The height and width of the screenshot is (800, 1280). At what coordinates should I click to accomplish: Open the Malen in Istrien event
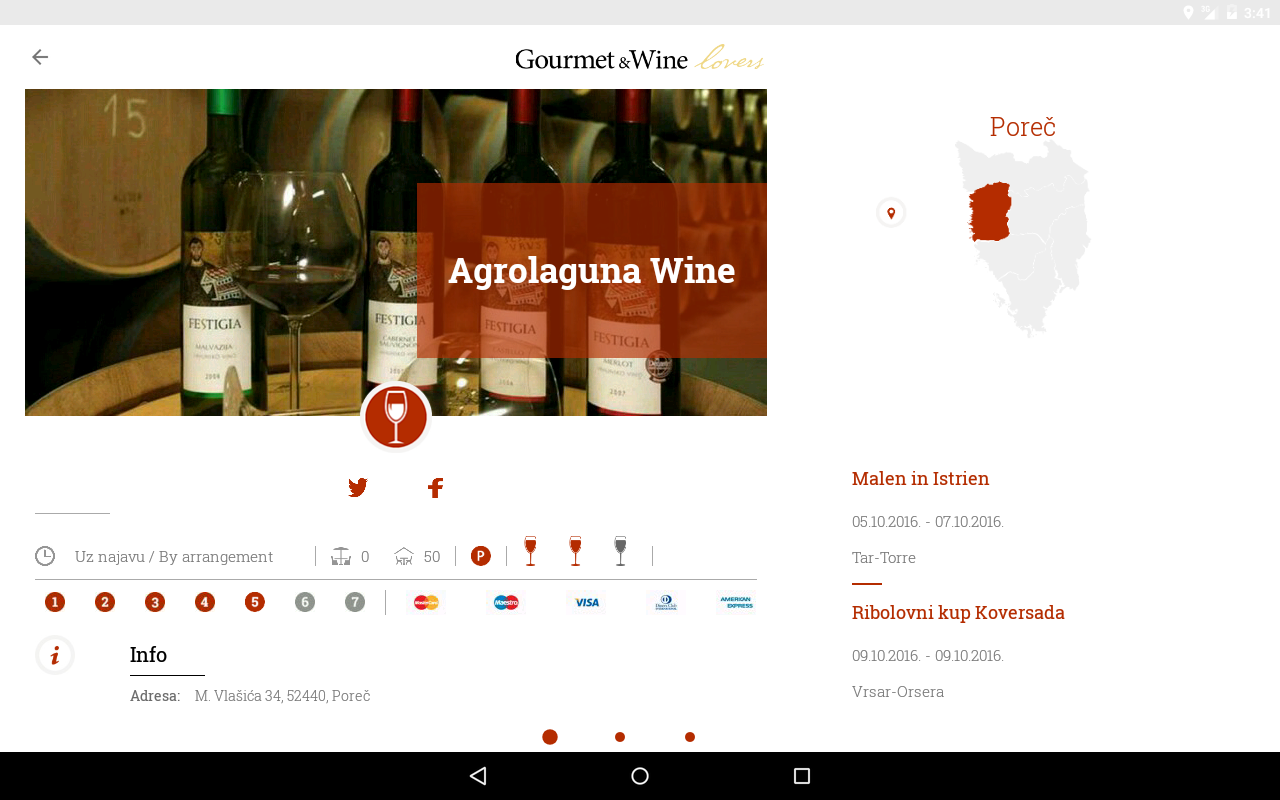click(920, 478)
